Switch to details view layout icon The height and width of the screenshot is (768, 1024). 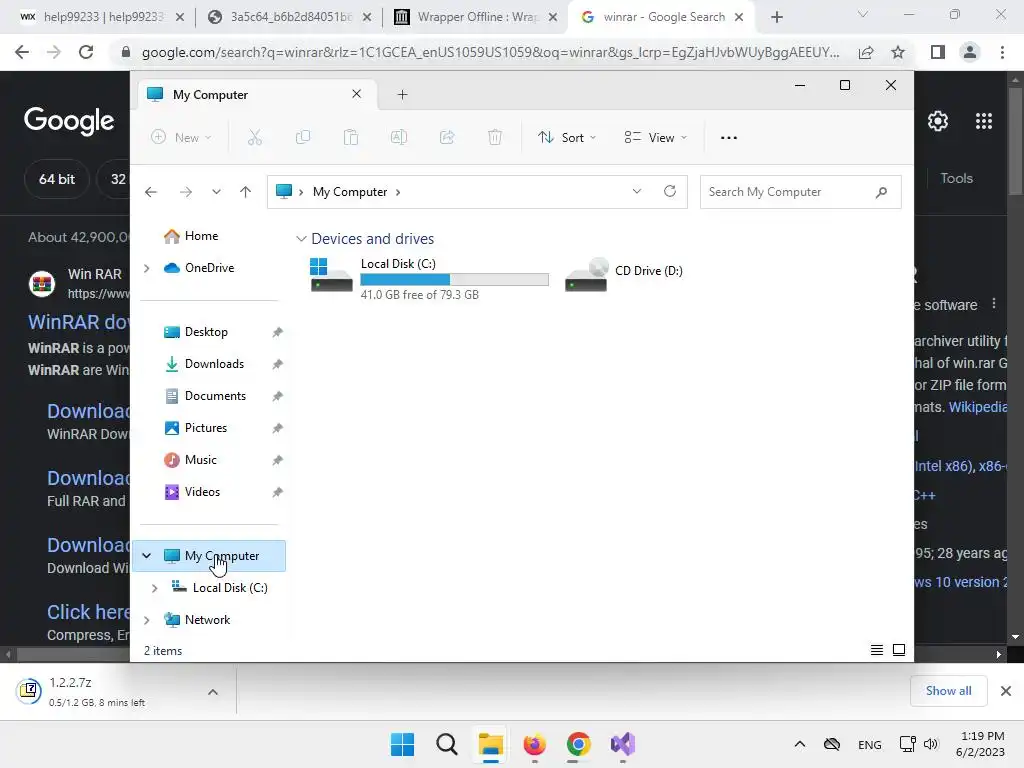click(x=877, y=650)
